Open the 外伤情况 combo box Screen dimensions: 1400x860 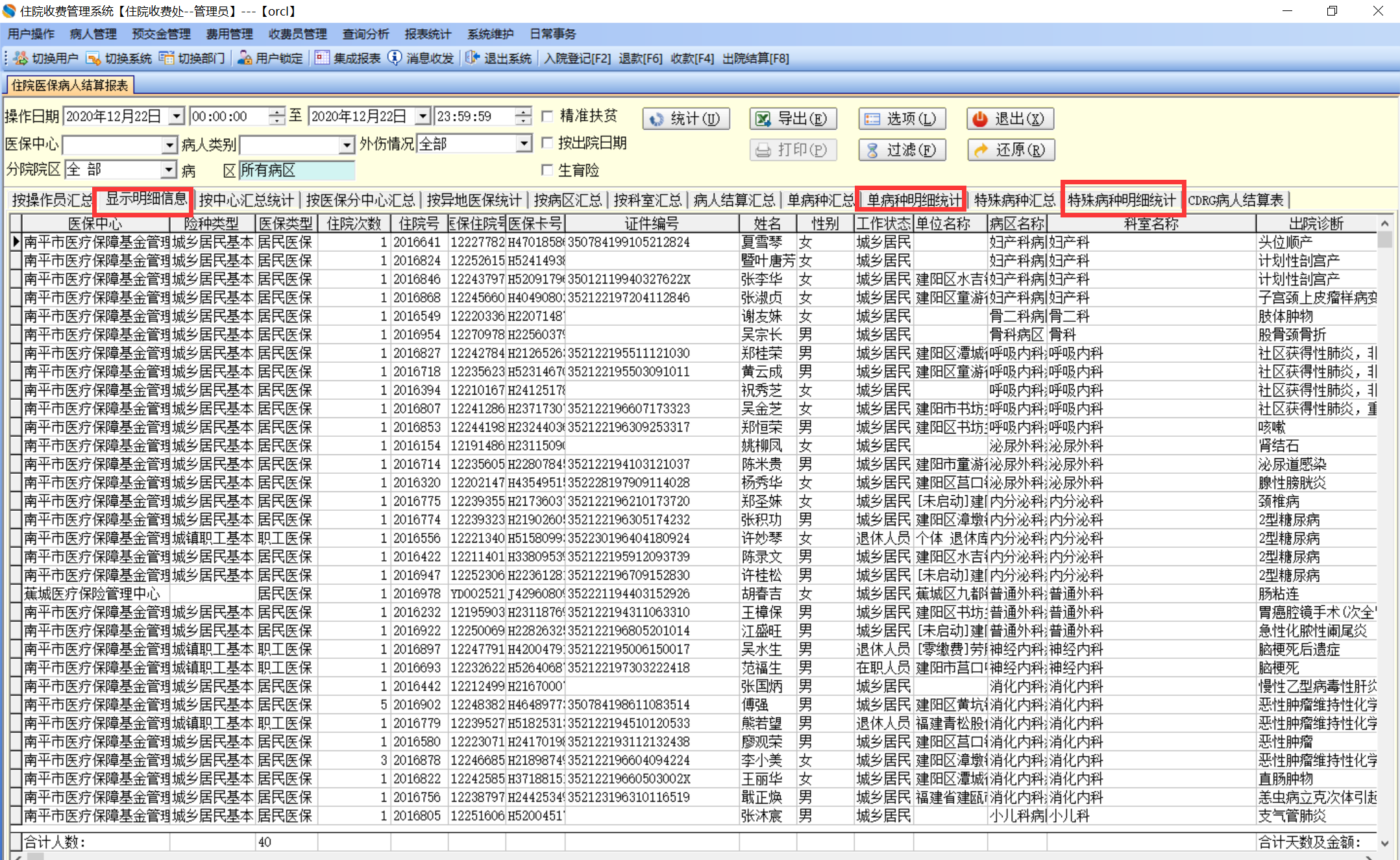pos(524,143)
